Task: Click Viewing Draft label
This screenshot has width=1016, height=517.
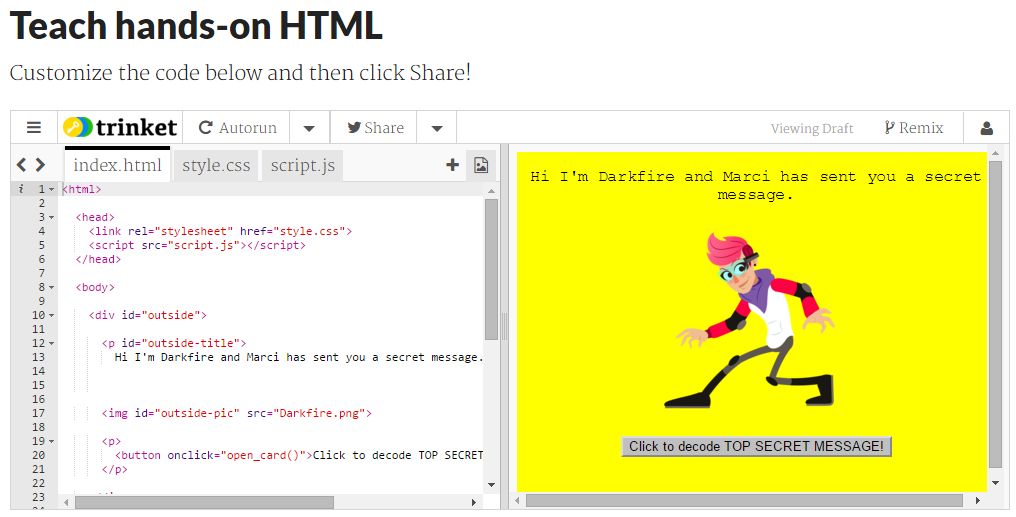Action: tap(812, 128)
